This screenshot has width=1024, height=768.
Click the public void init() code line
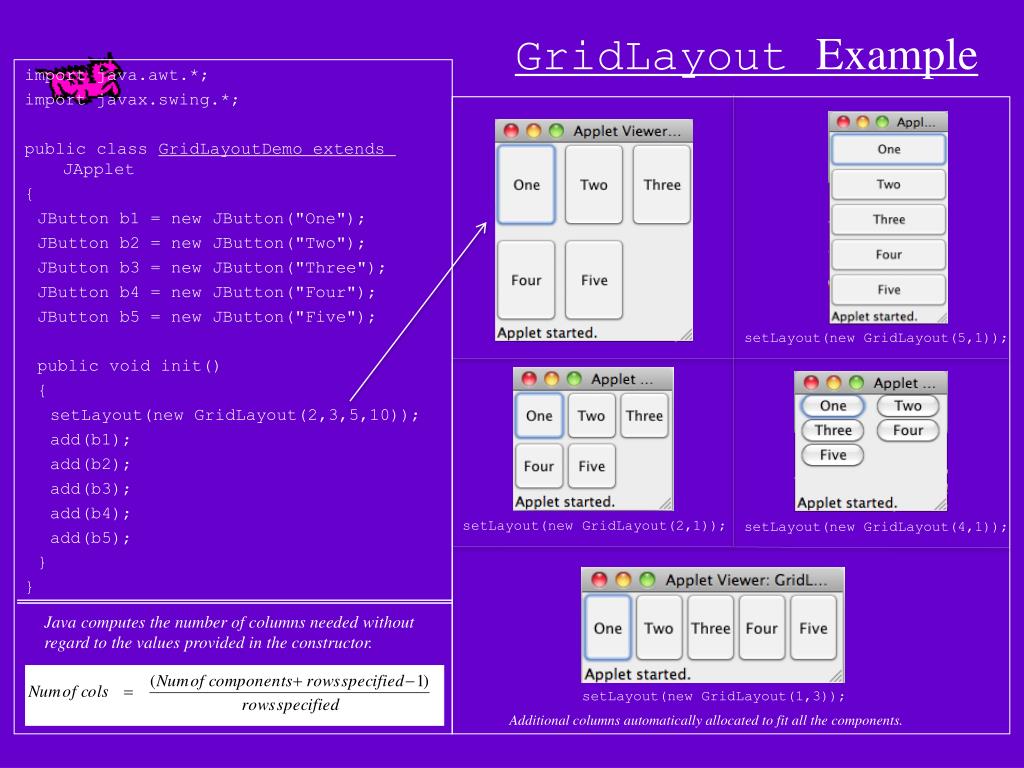(x=129, y=366)
